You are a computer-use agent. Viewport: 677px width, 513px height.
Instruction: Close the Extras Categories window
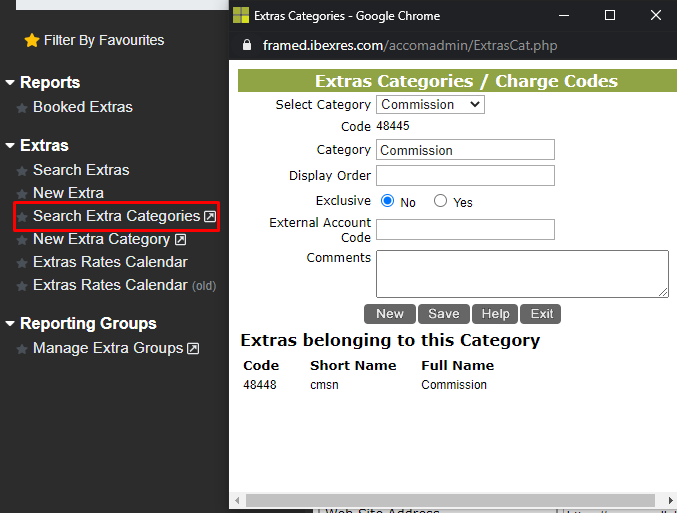click(656, 16)
